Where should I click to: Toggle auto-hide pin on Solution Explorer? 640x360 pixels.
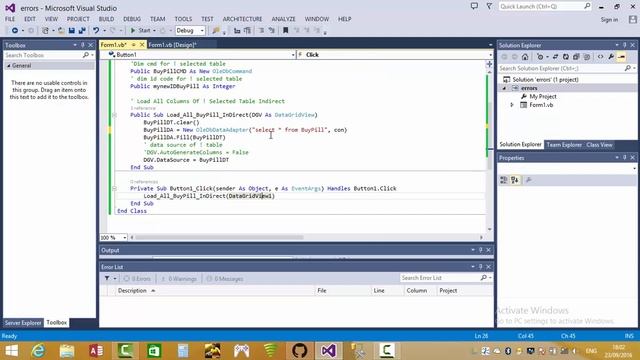[624, 45]
